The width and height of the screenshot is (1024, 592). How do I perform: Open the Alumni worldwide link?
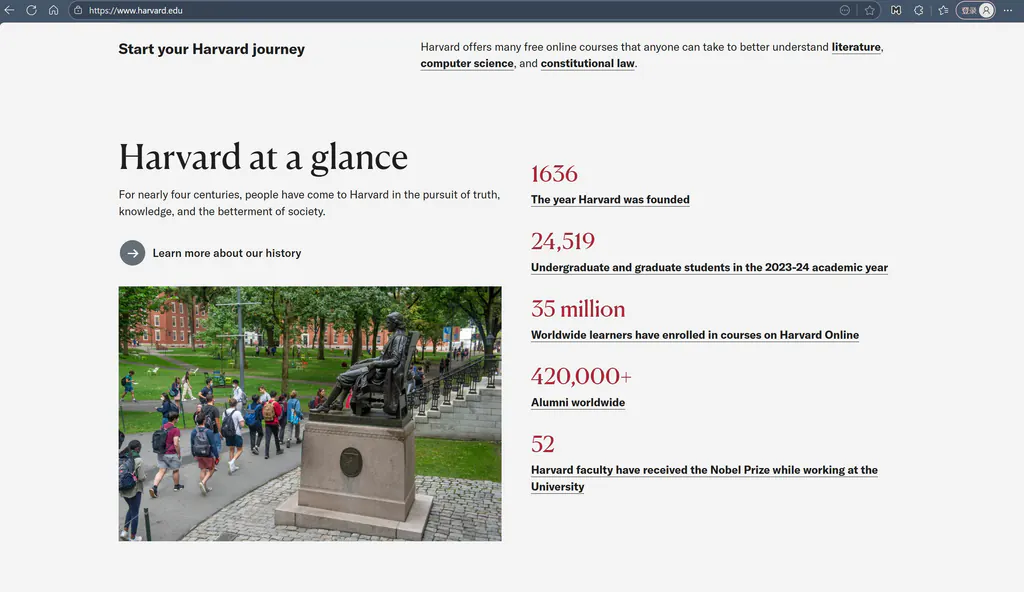(578, 402)
